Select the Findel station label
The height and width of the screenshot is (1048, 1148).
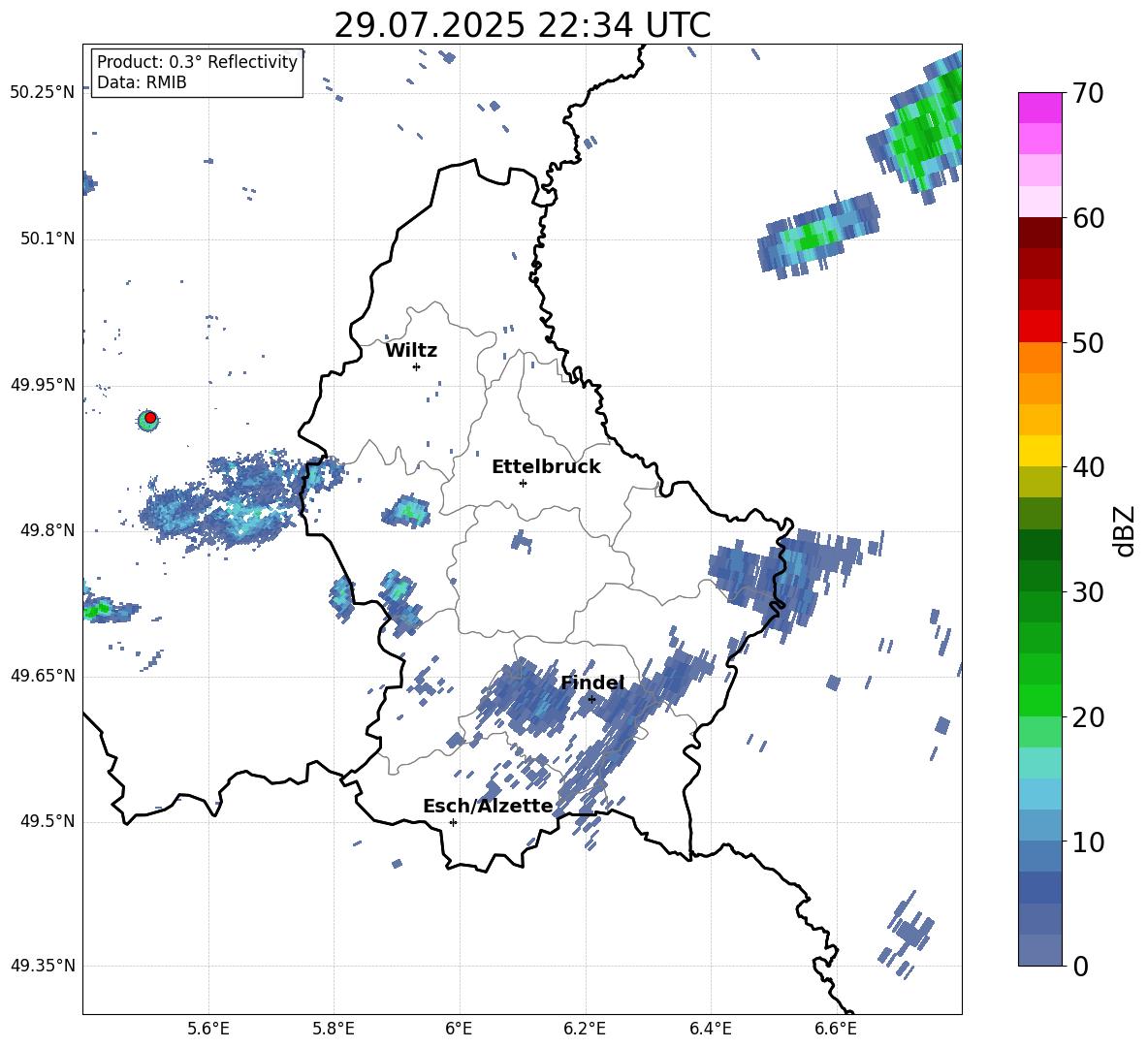pos(592,683)
